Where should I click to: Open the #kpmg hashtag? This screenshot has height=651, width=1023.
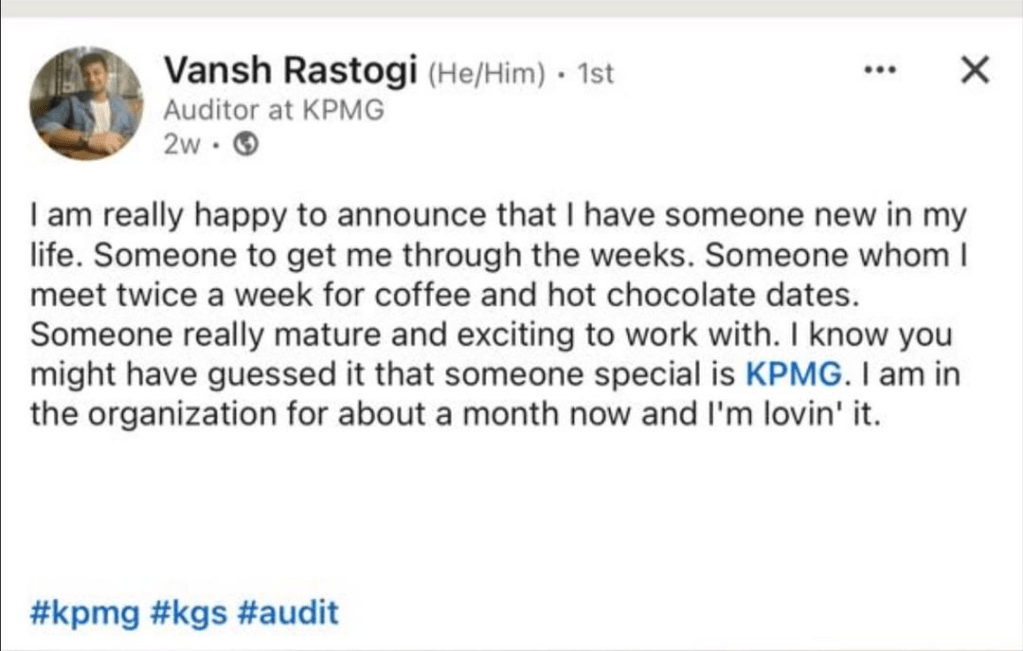[x=85, y=612]
